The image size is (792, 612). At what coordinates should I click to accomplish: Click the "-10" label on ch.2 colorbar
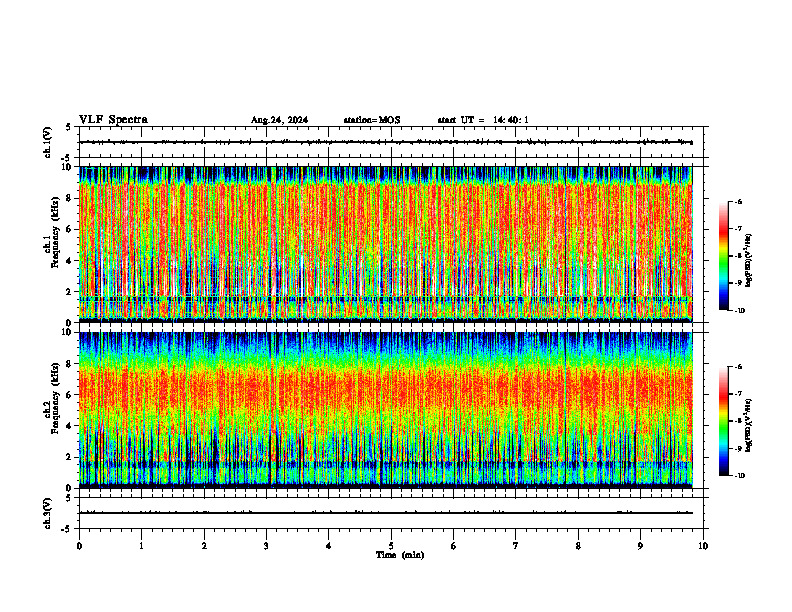point(739,476)
